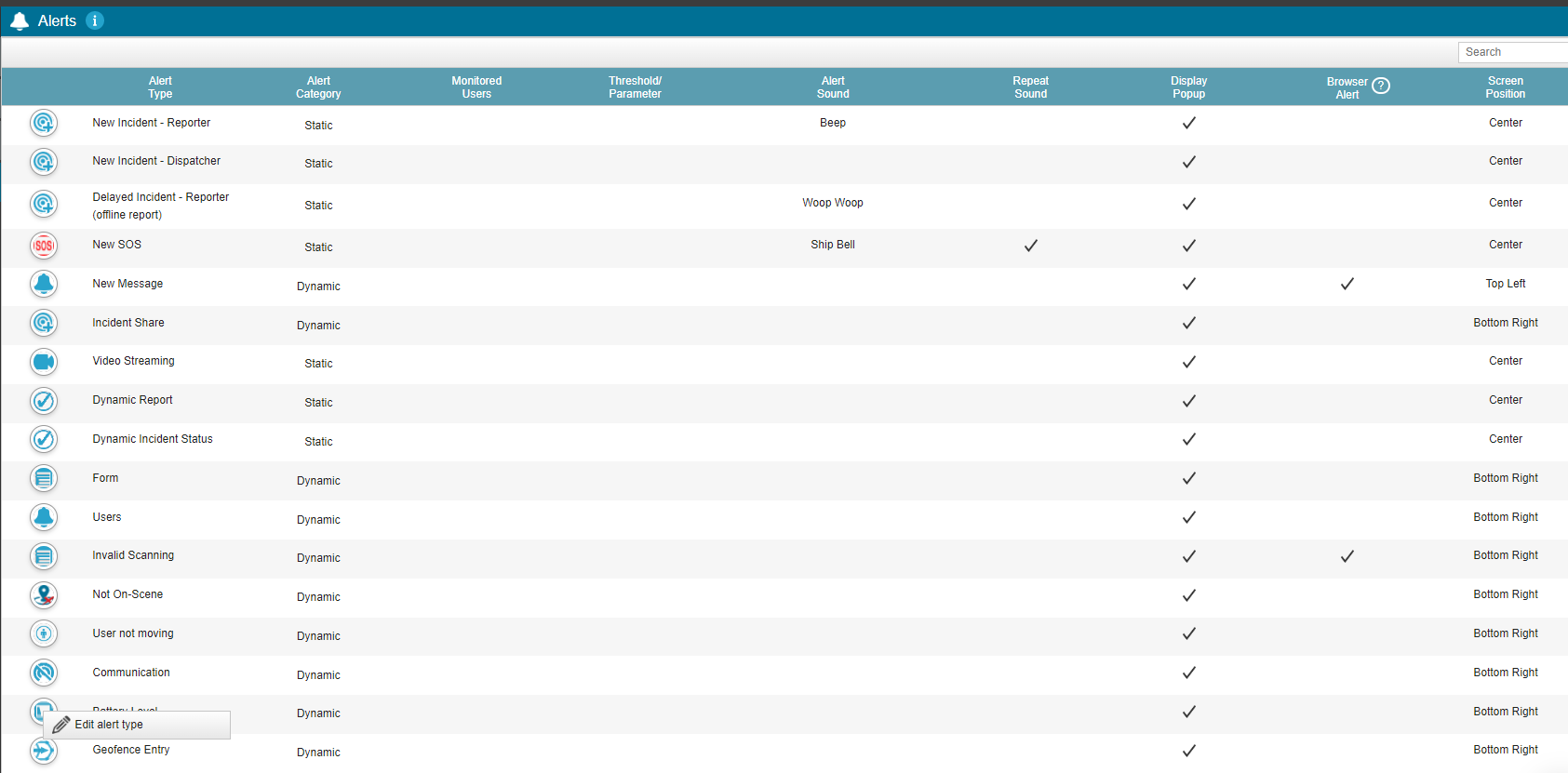This screenshot has height=773, width=1568.
Task: Toggle Browser Alert check for Invalid Scanning
Action: [1347, 556]
